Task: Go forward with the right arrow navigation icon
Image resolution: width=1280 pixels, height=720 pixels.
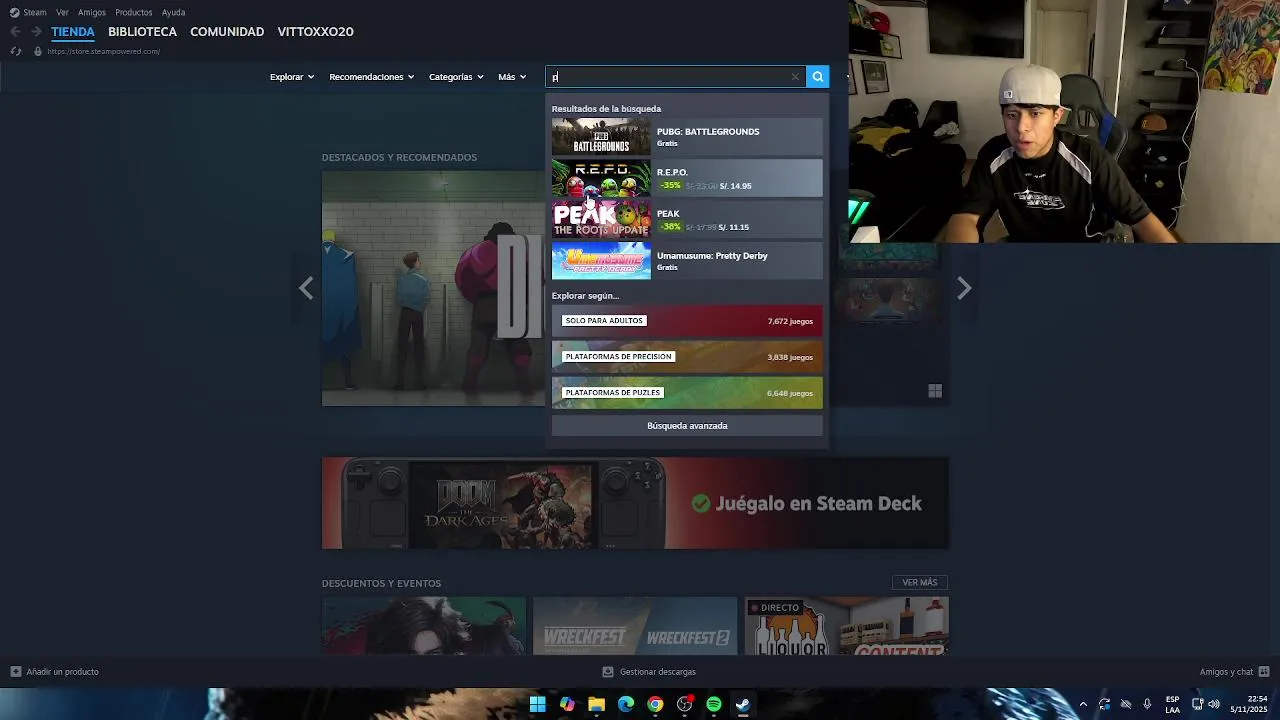Action: (x=36, y=32)
